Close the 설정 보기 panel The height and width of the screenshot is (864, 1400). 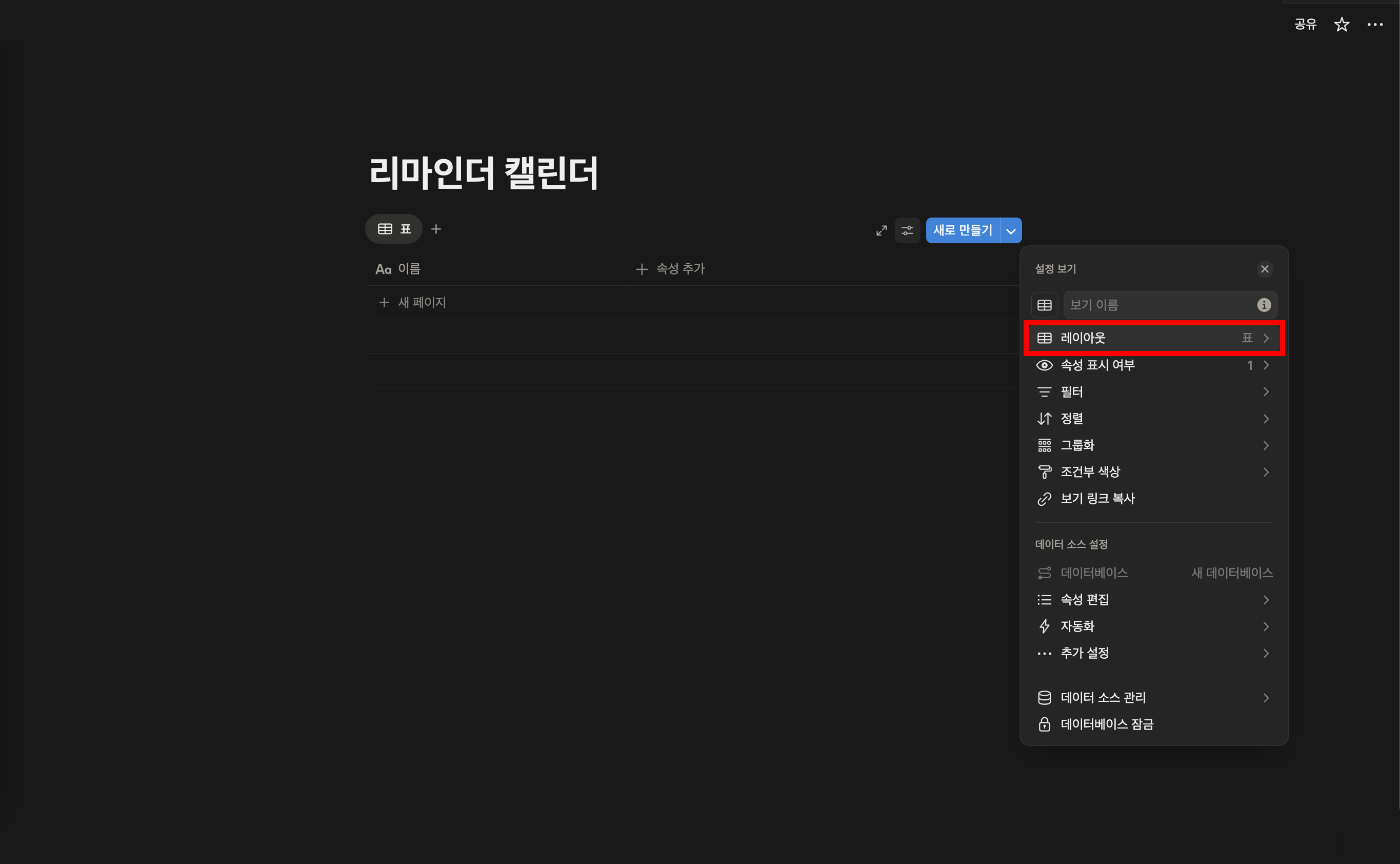[1265, 268]
